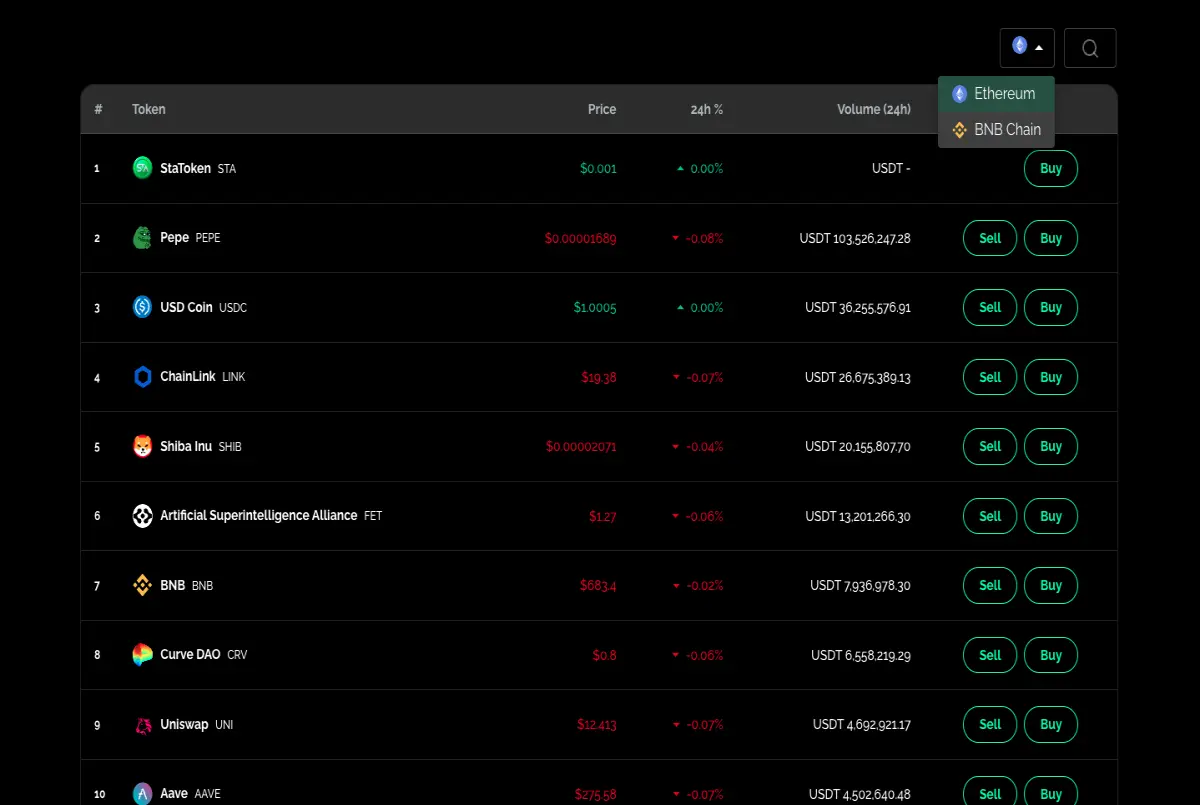Click the Price column header
This screenshot has width=1200, height=805.
[x=602, y=109]
